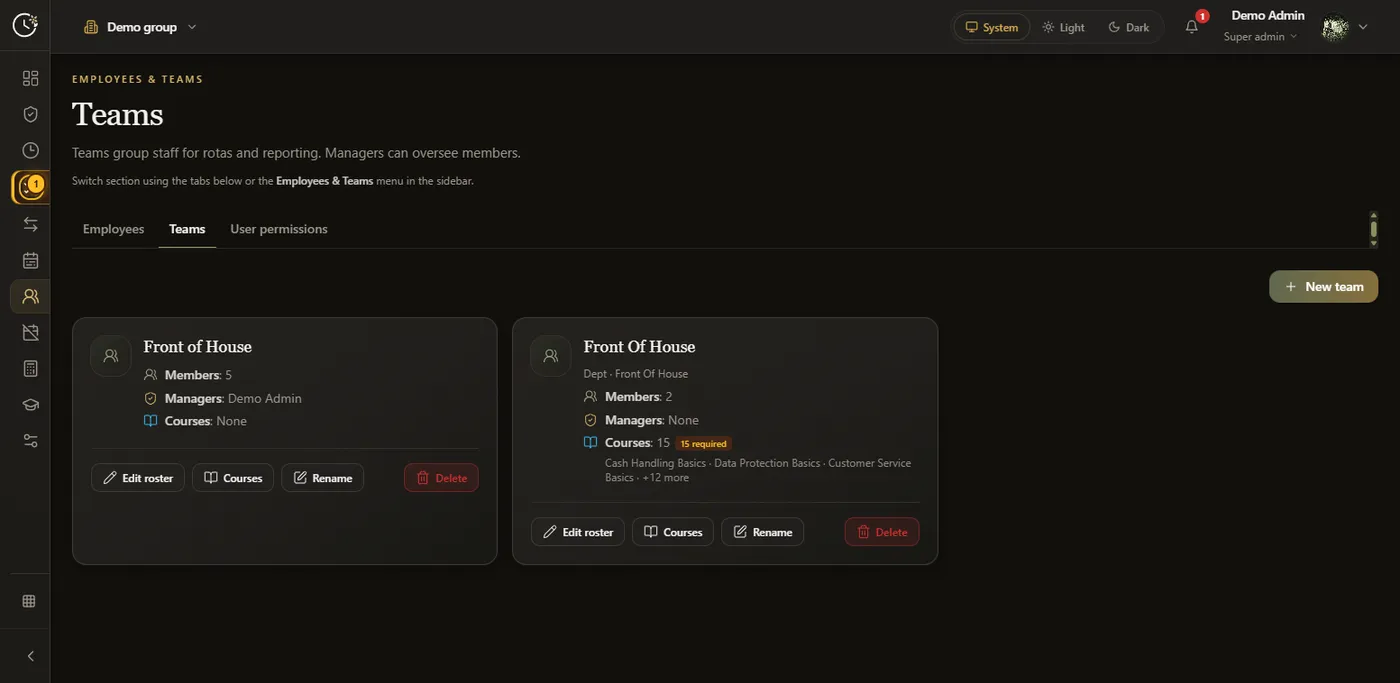Delete the 2-member Front Of House team

pos(882,532)
